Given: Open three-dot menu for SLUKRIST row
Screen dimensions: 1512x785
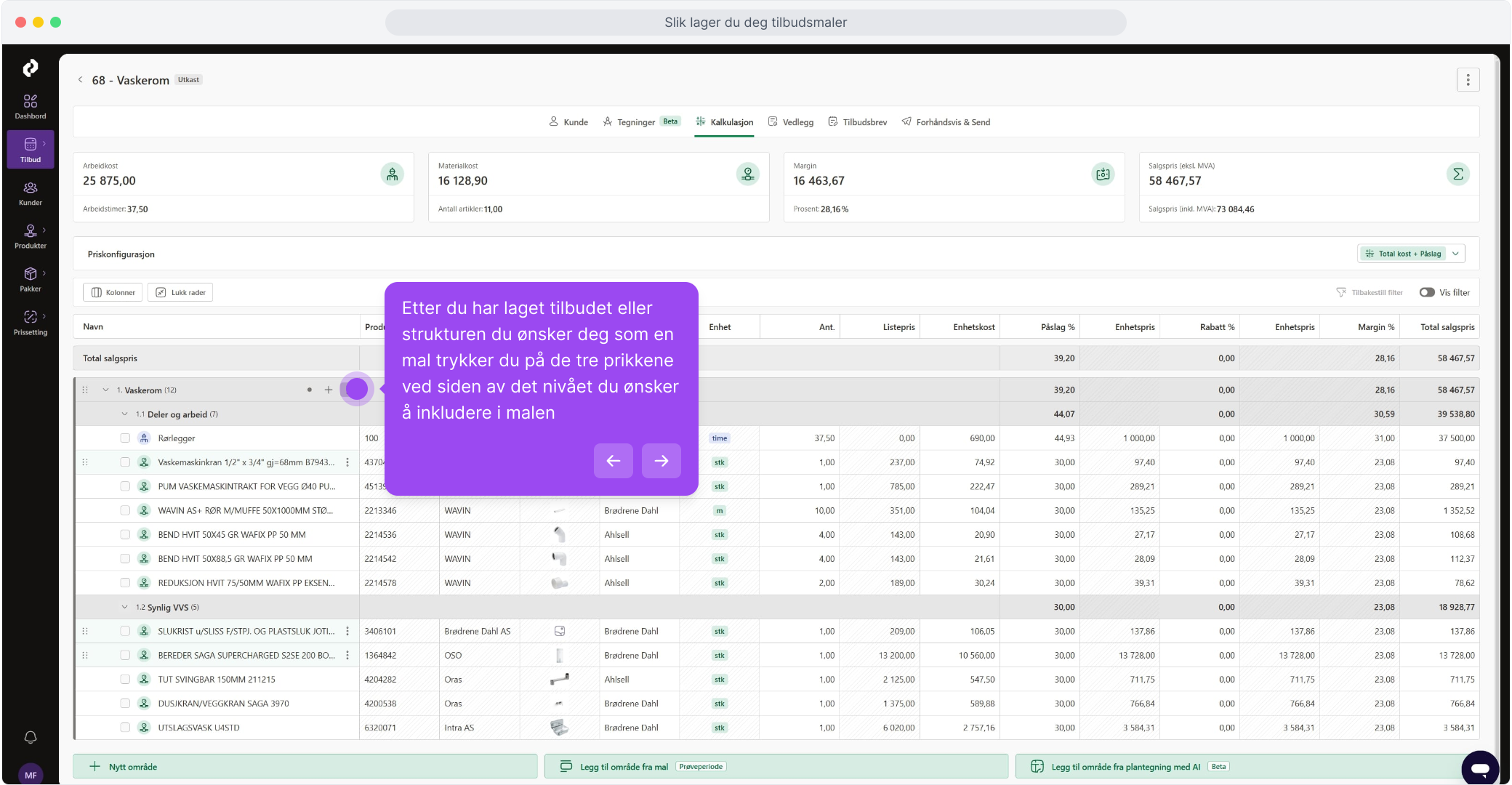Looking at the screenshot, I should [x=347, y=632].
